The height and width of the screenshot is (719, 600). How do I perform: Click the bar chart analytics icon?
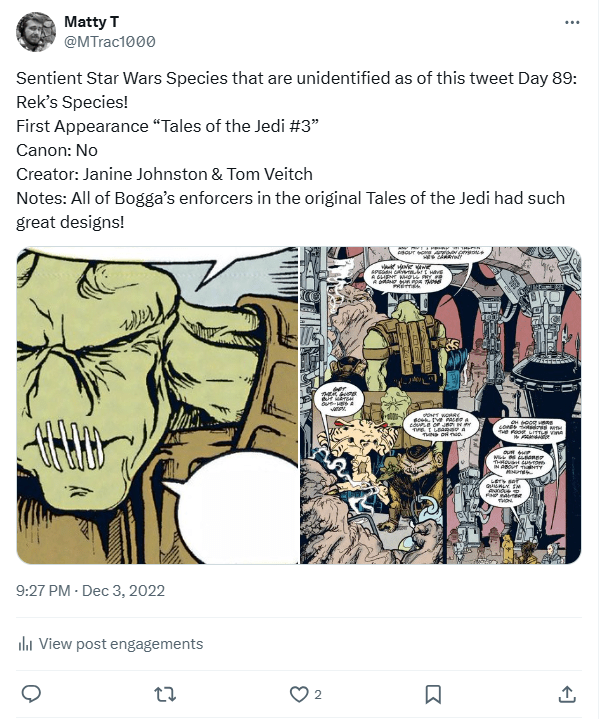click(26, 644)
